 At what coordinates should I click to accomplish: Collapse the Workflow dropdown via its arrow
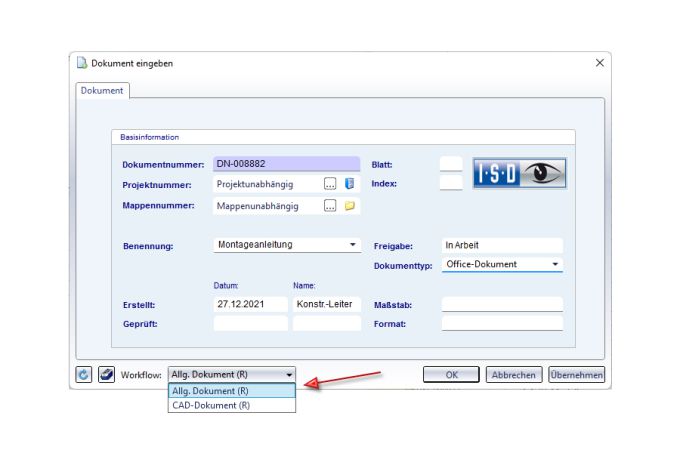pyautogui.click(x=290, y=375)
